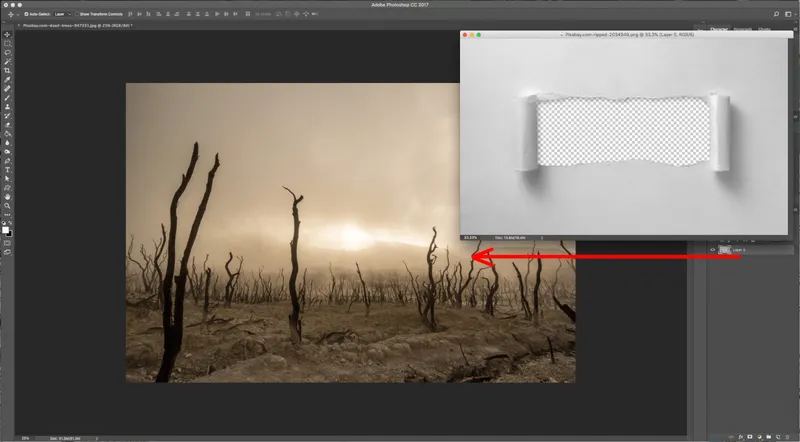Select the Blur tool
Viewport: 800px width, 442px height.
tap(7, 143)
